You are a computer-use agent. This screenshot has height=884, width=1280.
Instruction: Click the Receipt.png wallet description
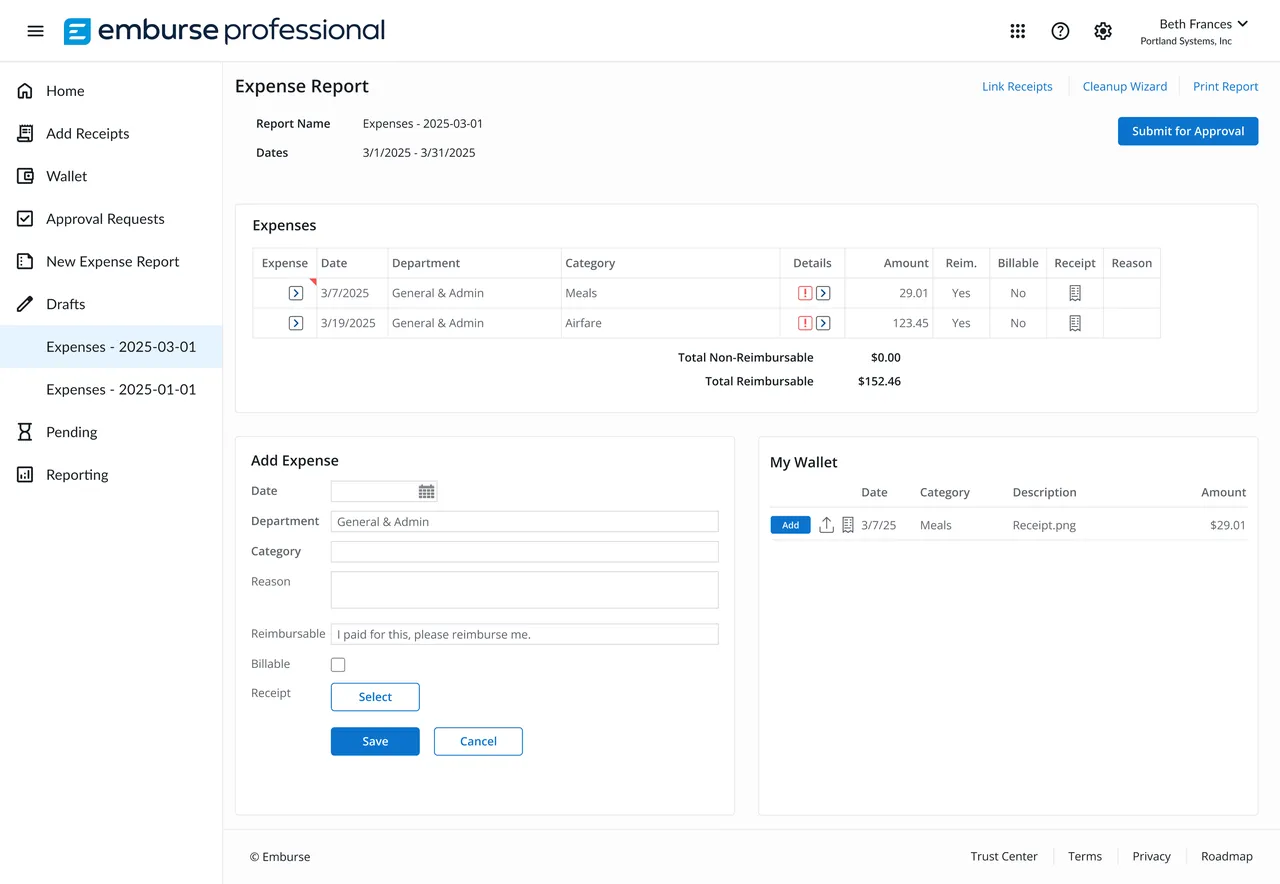pyautogui.click(x=1044, y=525)
